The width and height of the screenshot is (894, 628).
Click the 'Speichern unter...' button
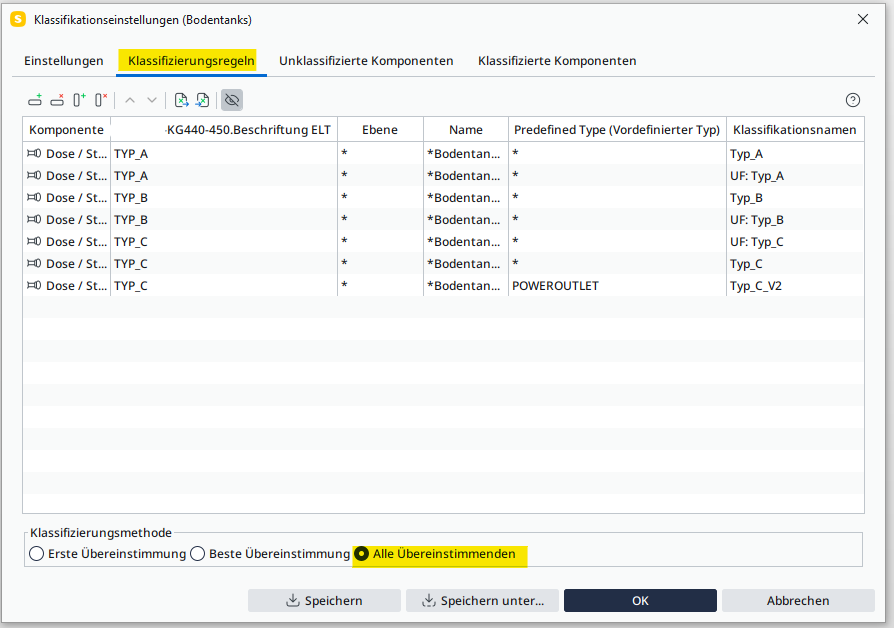pos(482,601)
